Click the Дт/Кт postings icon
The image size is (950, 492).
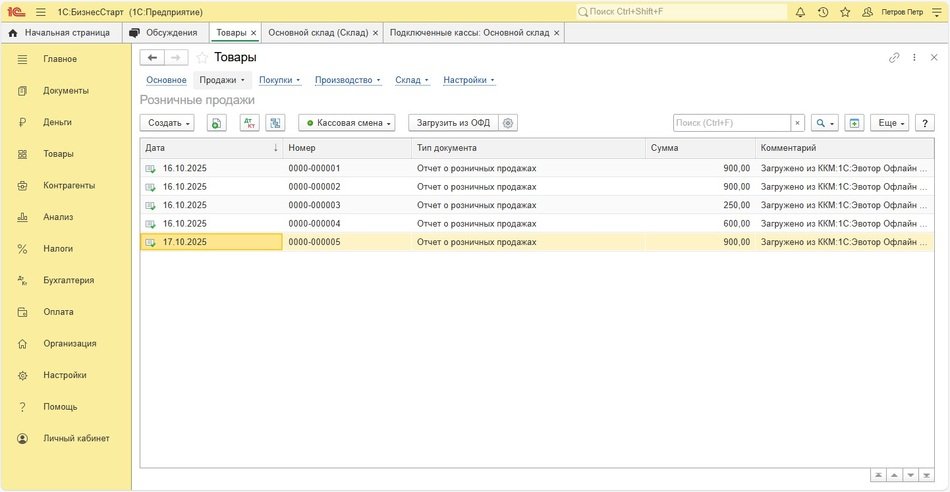pos(249,123)
